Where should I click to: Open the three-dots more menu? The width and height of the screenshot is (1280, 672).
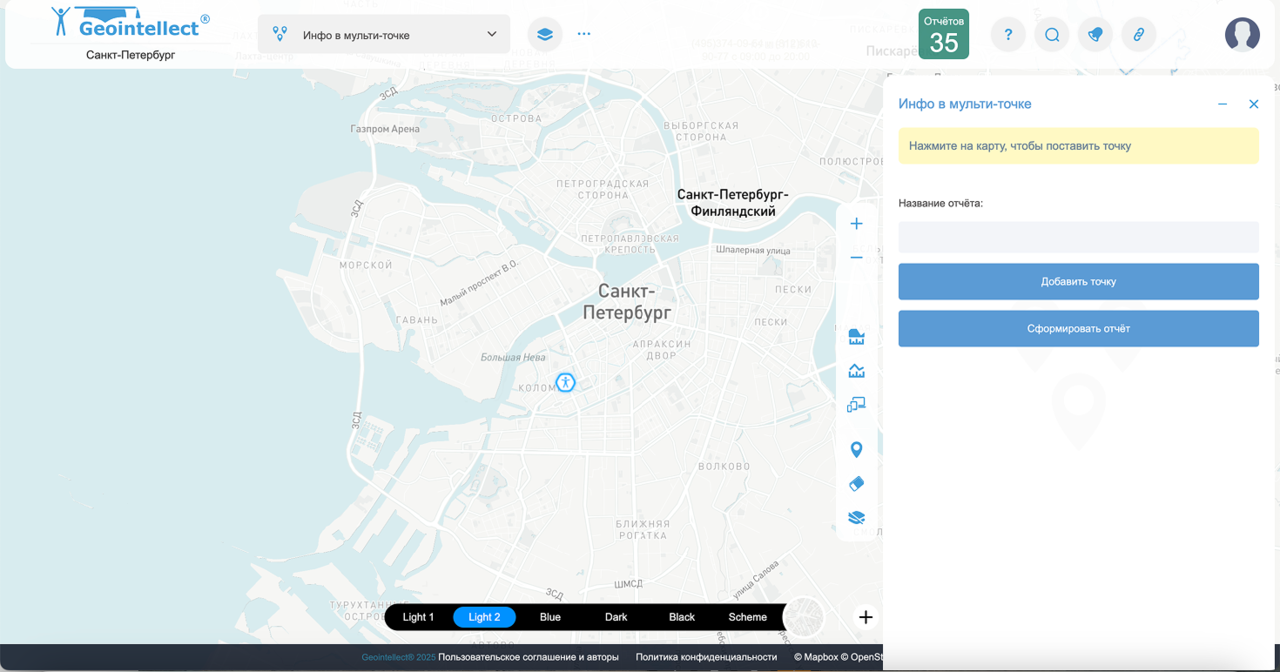[x=584, y=34]
